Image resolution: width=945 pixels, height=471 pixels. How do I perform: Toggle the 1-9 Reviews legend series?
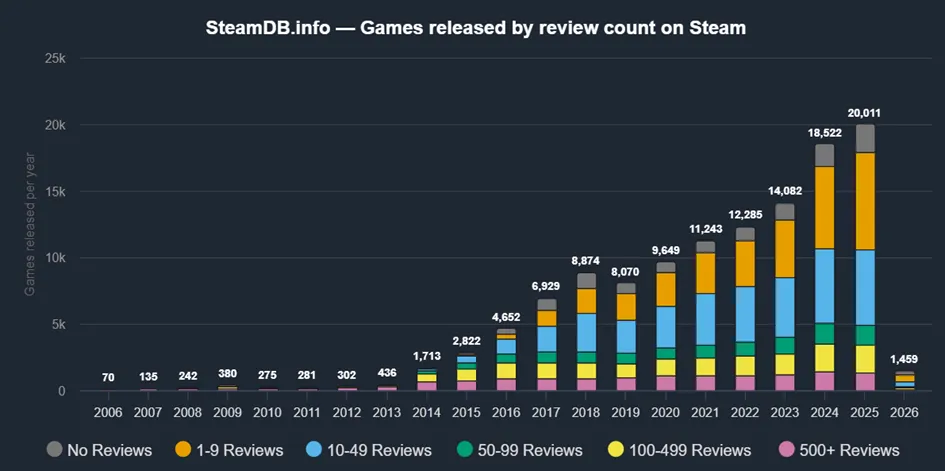point(229,450)
